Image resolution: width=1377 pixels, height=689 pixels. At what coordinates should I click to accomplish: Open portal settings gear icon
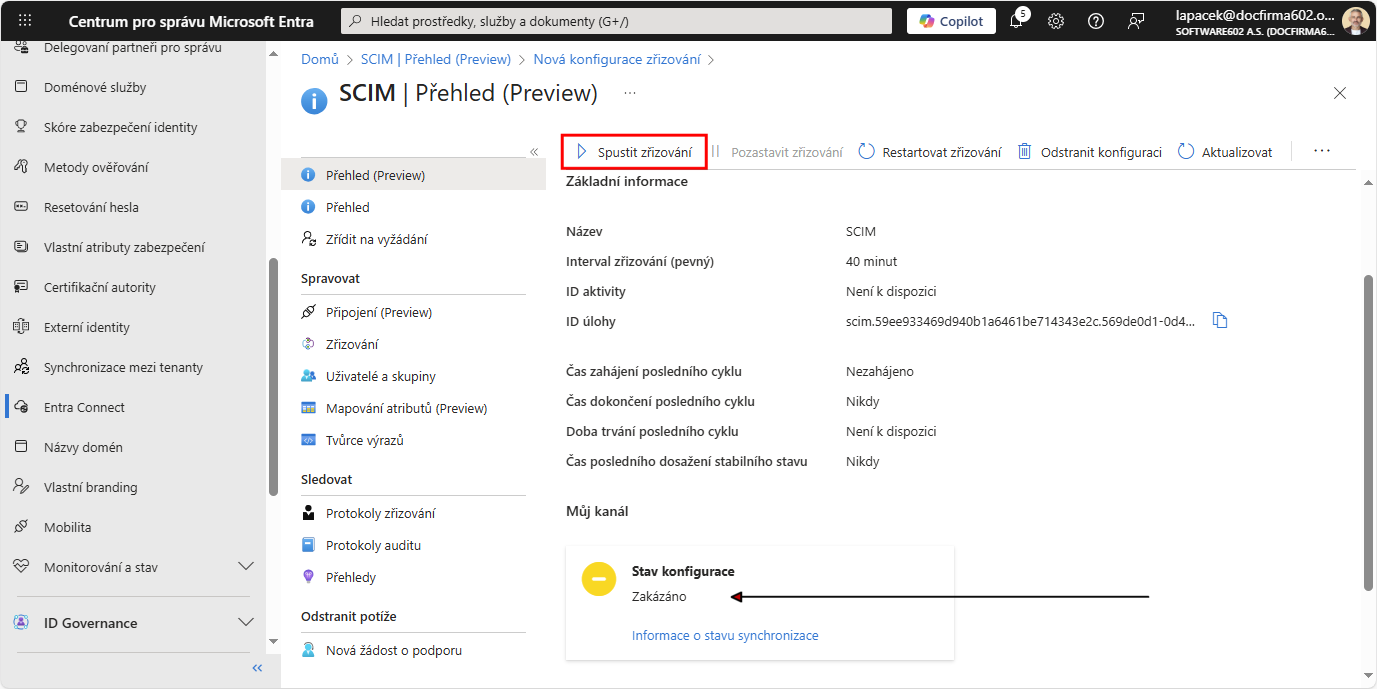click(x=1056, y=21)
